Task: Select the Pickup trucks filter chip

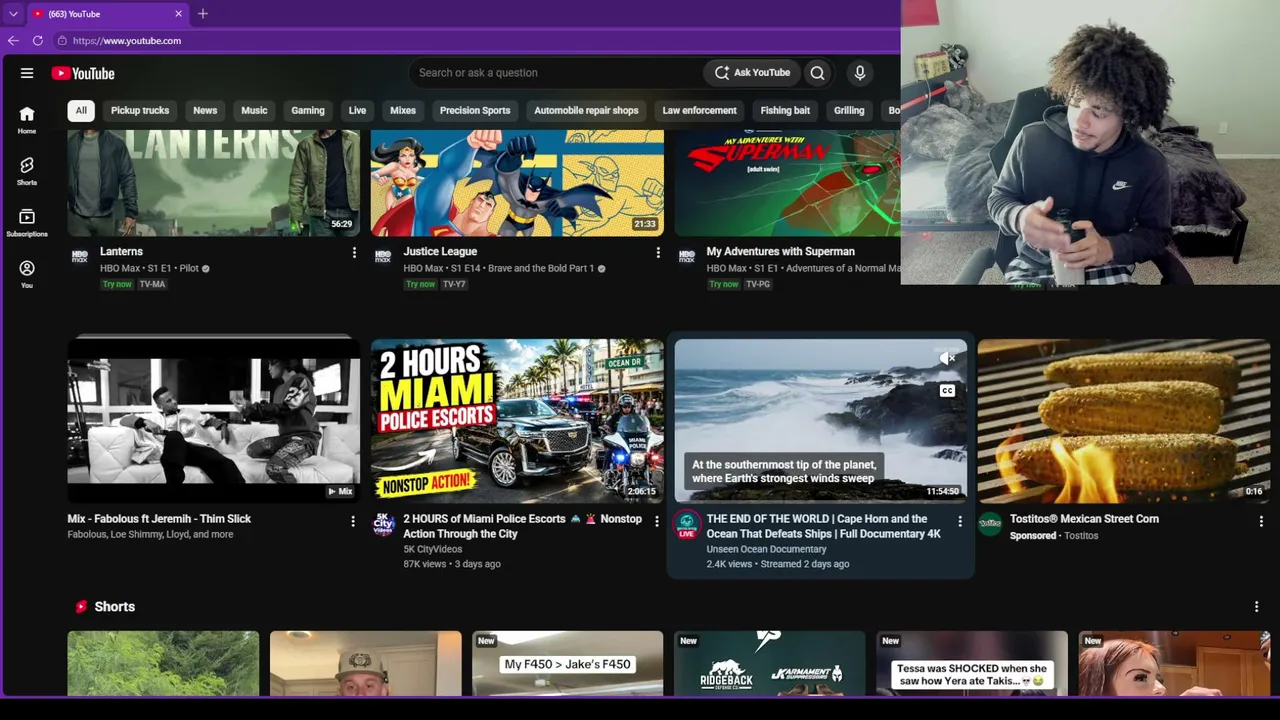Action: [x=140, y=110]
